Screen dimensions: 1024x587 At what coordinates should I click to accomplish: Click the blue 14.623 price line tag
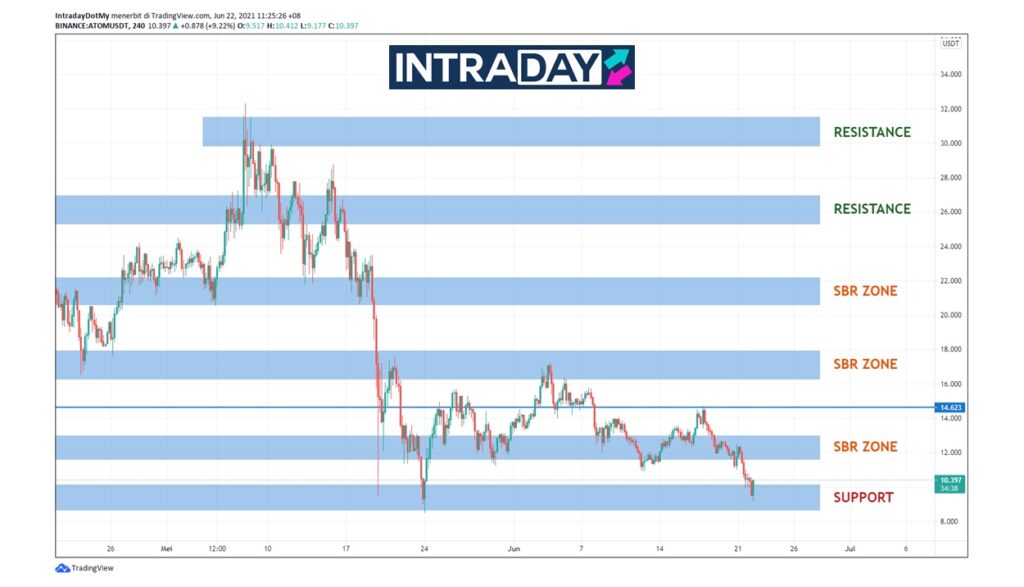pyautogui.click(x=950, y=408)
